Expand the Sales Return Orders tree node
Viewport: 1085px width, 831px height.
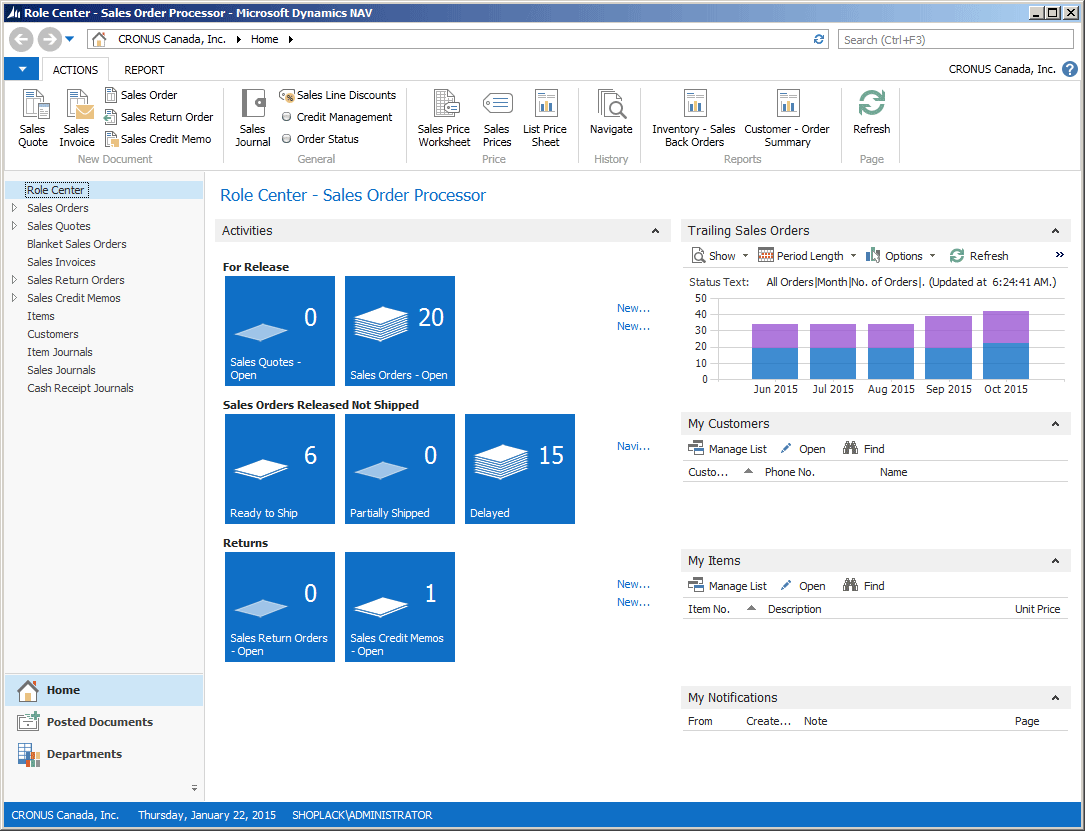point(14,280)
